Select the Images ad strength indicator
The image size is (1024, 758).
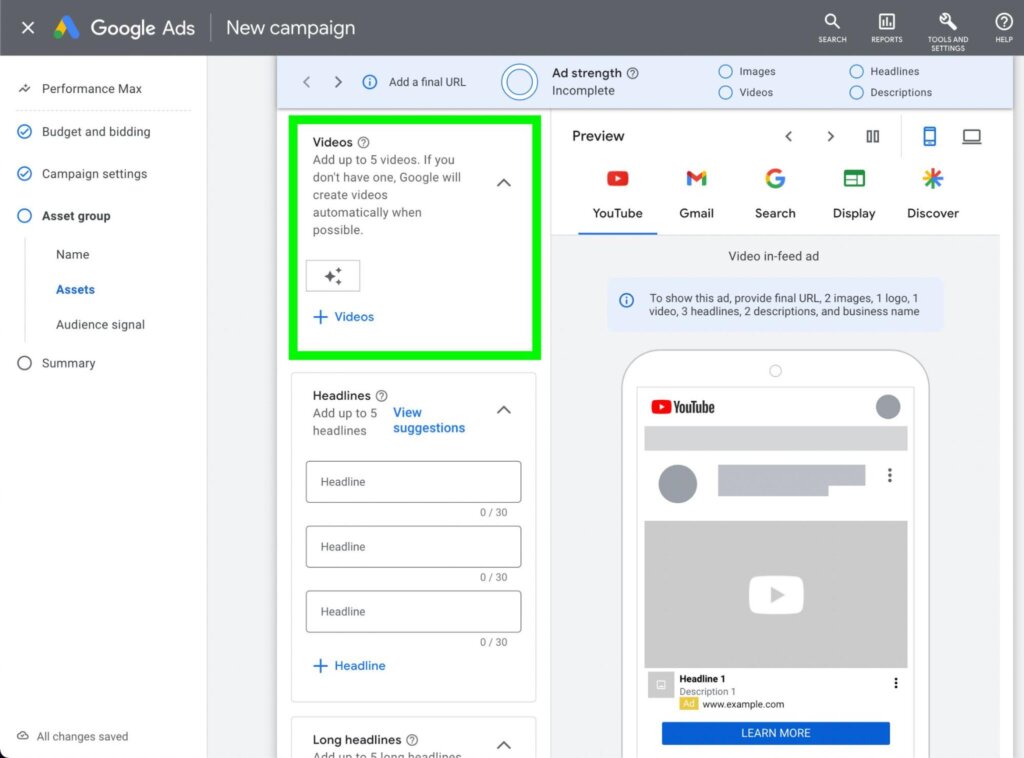(725, 72)
